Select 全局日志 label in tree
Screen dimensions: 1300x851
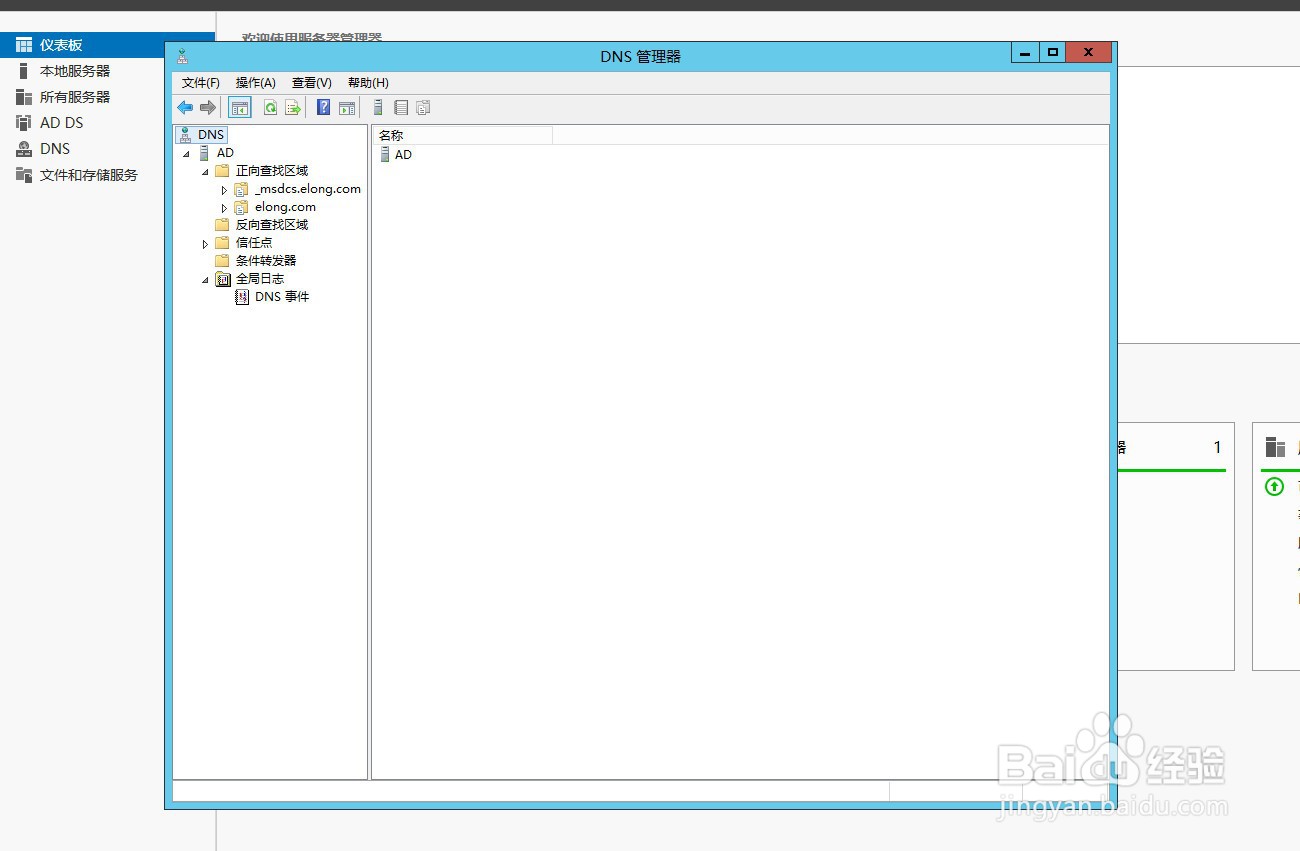(x=260, y=279)
